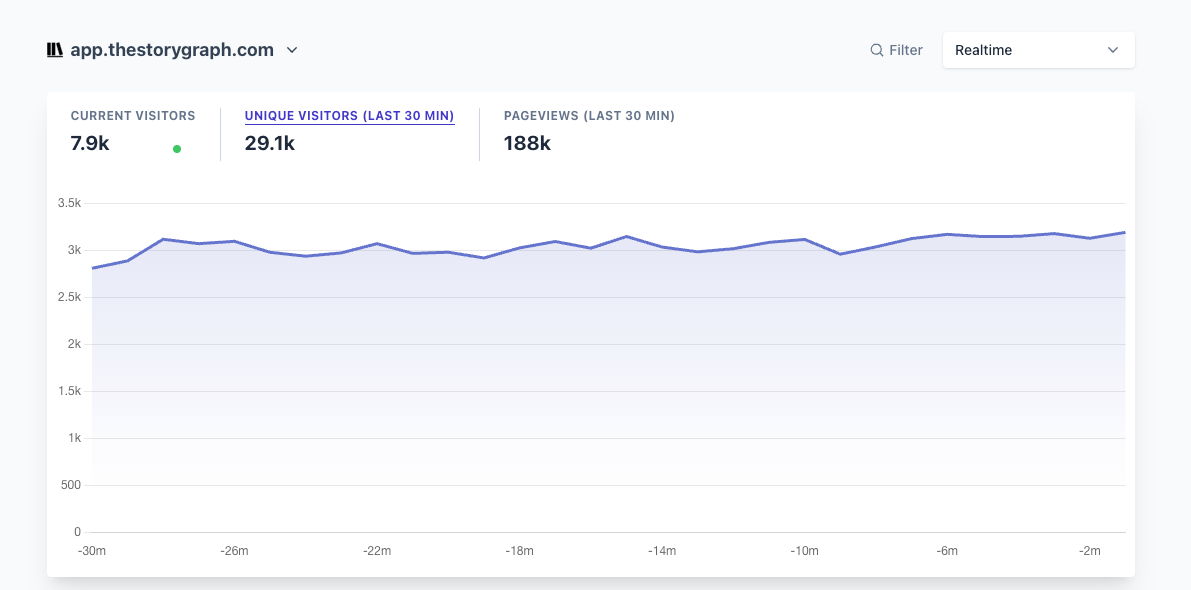
Task: Click the chevron arrow in Realtime selector
Action: point(1113,50)
